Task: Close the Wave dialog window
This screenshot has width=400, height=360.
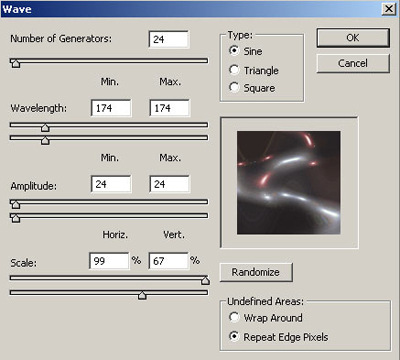Action: [389, 8]
